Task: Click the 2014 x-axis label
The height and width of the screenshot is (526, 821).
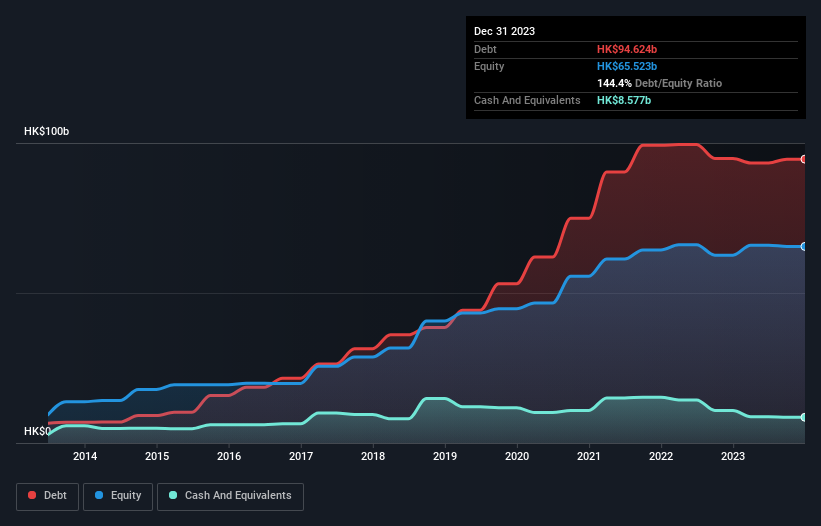Action: tap(85, 456)
